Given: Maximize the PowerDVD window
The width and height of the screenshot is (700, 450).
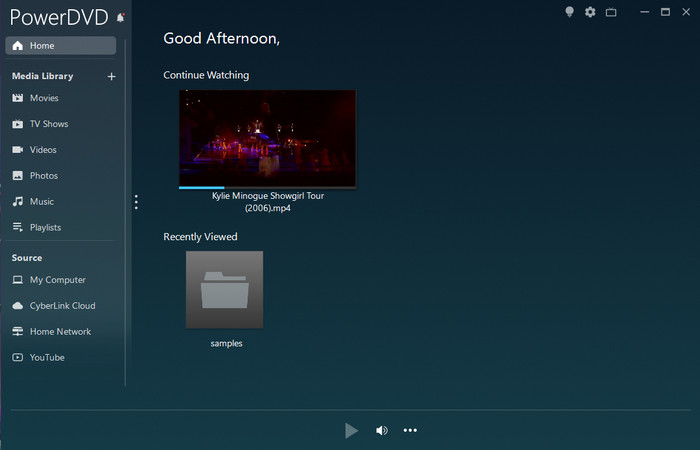Looking at the screenshot, I should coord(665,12).
